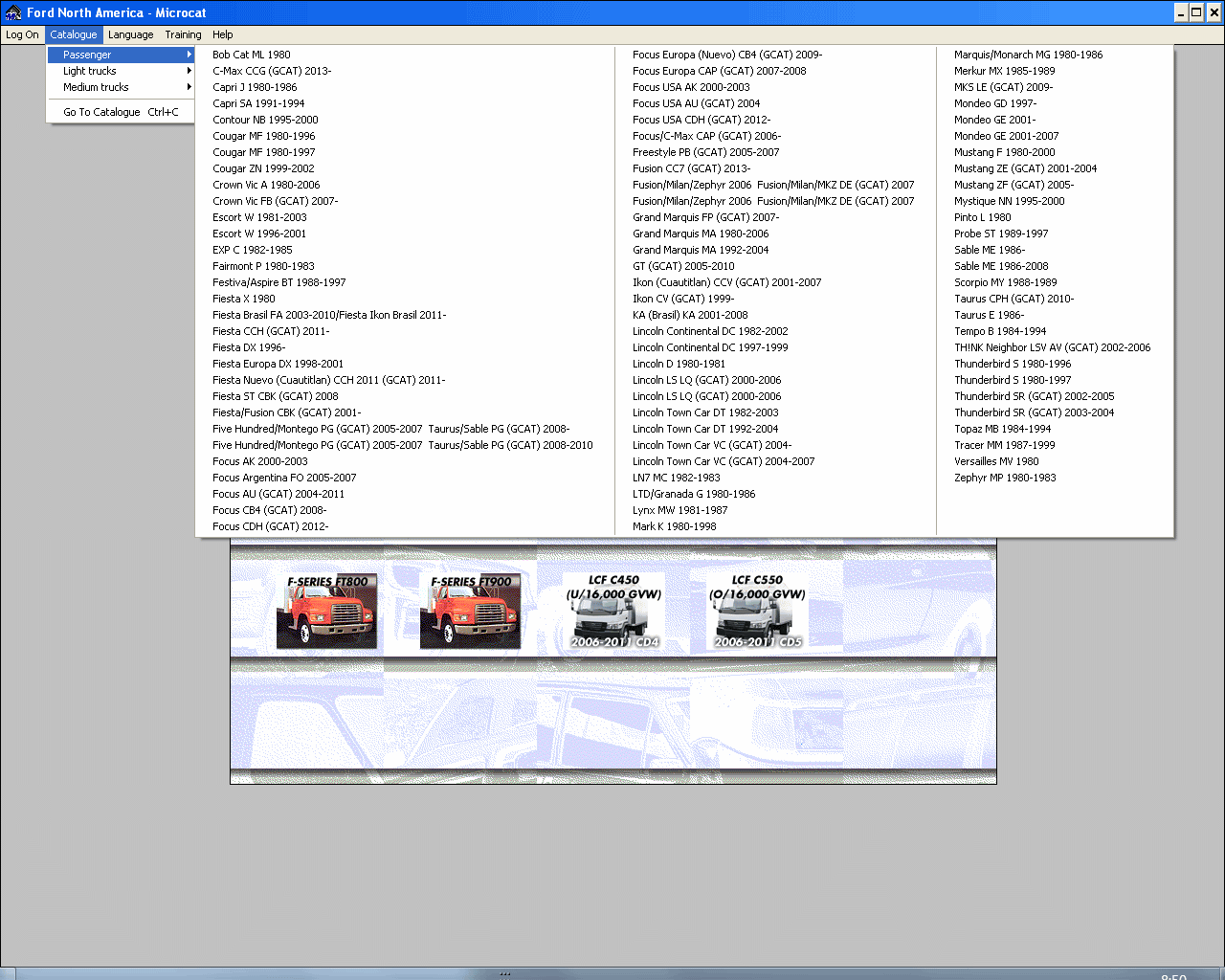The height and width of the screenshot is (980, 1225).
Task: Select Zephyr MP 1980-1983
Action: (x=1005, y=478)
